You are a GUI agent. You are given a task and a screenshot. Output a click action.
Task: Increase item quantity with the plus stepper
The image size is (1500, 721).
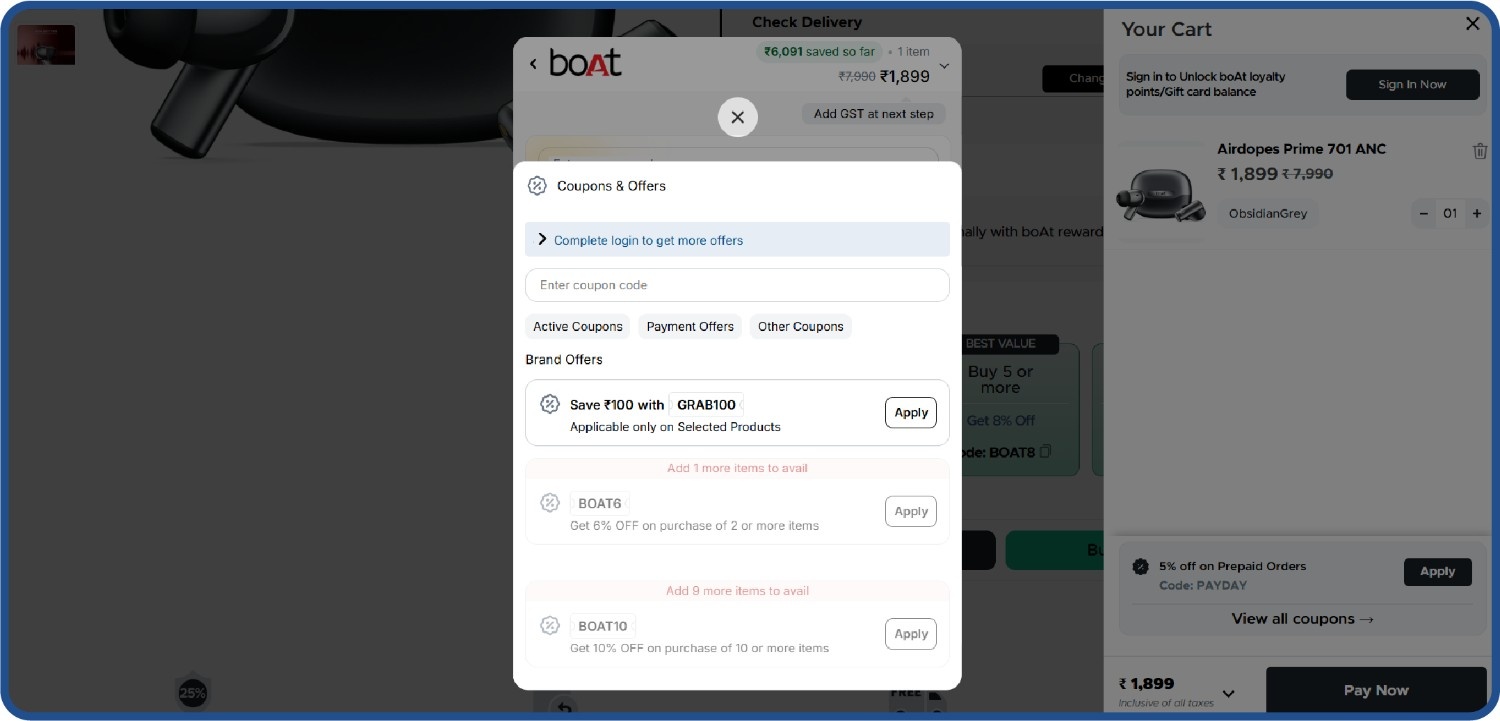(1477, 213)
